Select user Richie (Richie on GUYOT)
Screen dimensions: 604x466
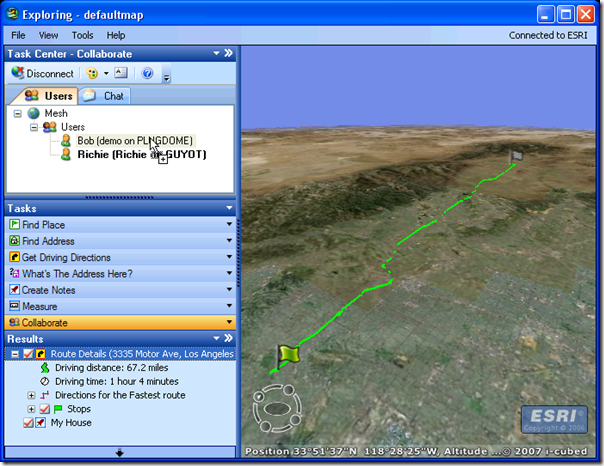tap(142, 154)
